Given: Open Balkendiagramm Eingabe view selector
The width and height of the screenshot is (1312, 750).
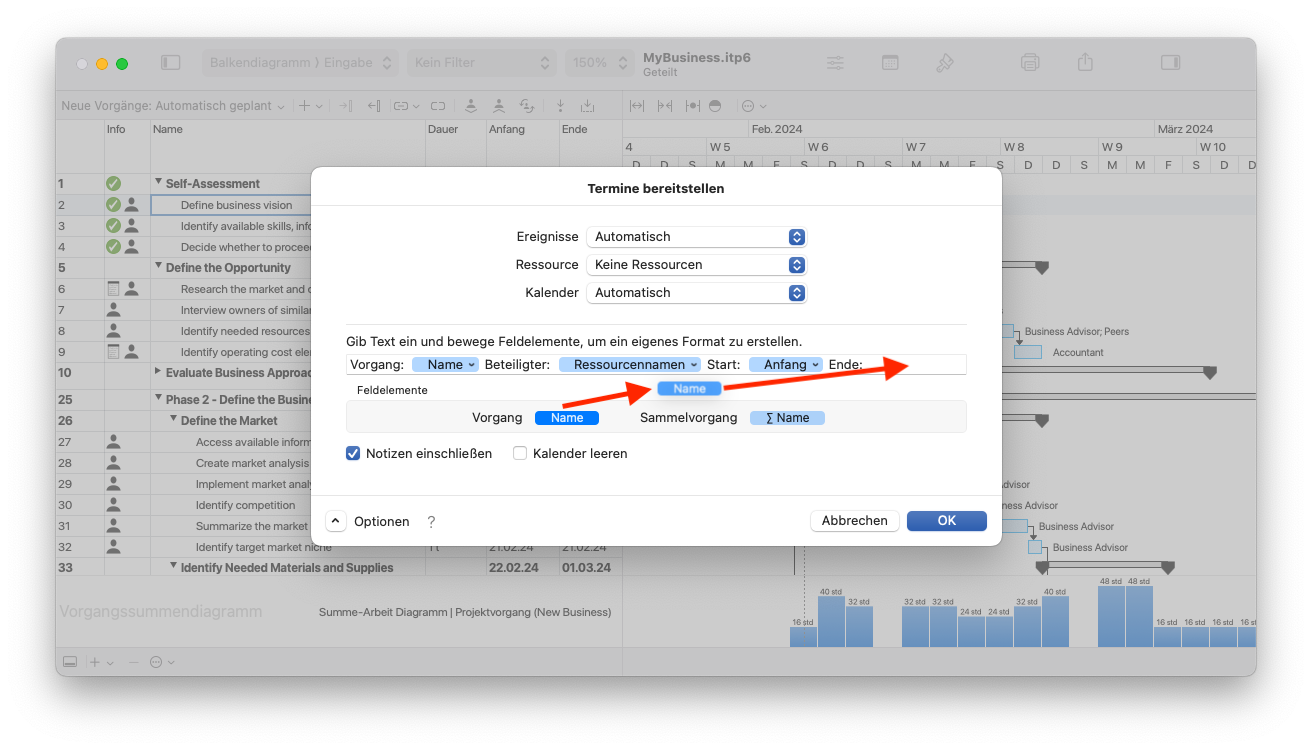Looking at the screenshot, I should click(300, 62).
